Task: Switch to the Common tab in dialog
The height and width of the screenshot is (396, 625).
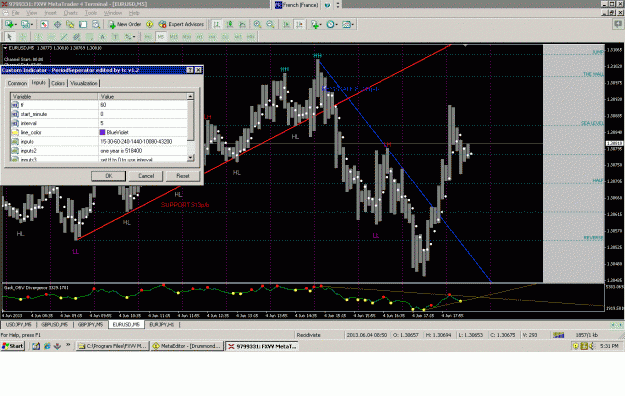Action: (17, 83)
